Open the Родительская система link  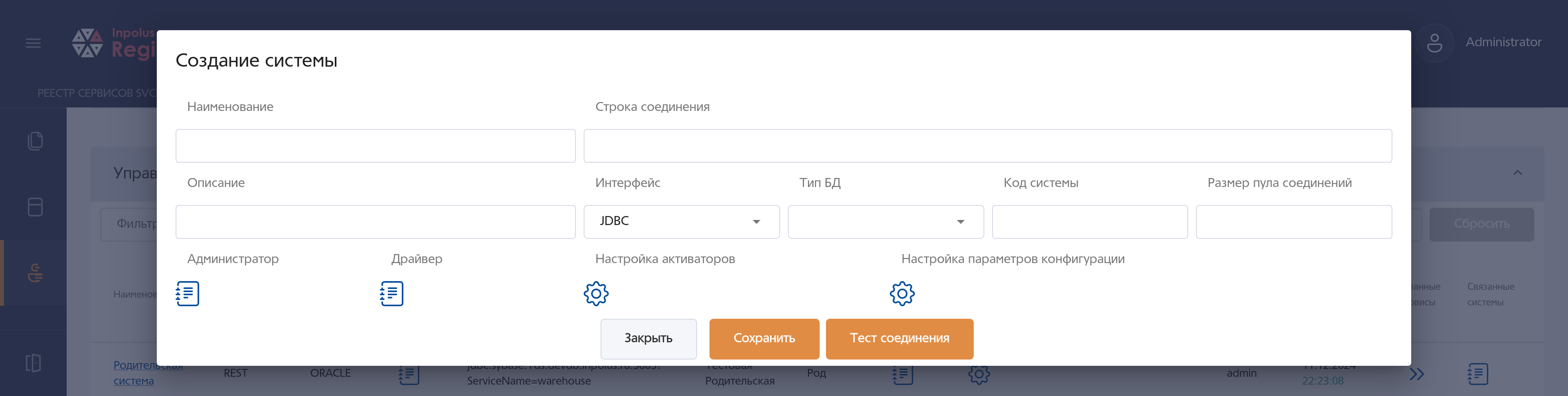[147, 373]
